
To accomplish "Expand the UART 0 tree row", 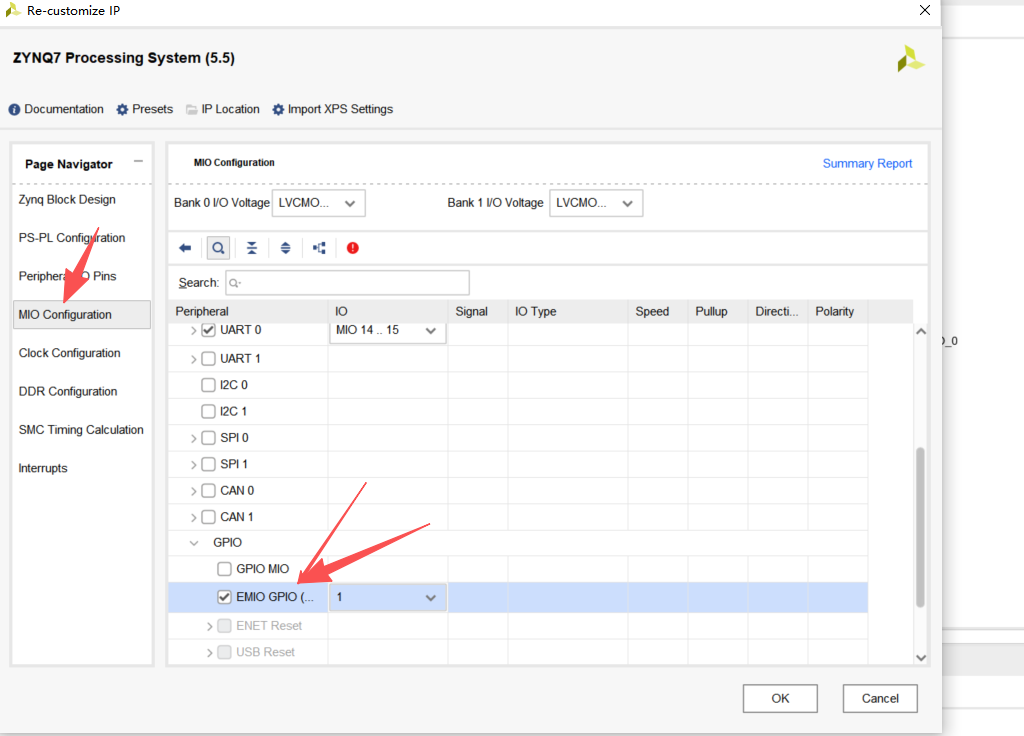I will [193, 331].
